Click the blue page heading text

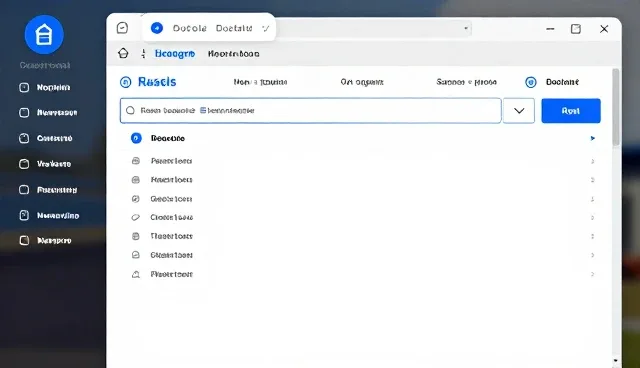click(157, 82)
